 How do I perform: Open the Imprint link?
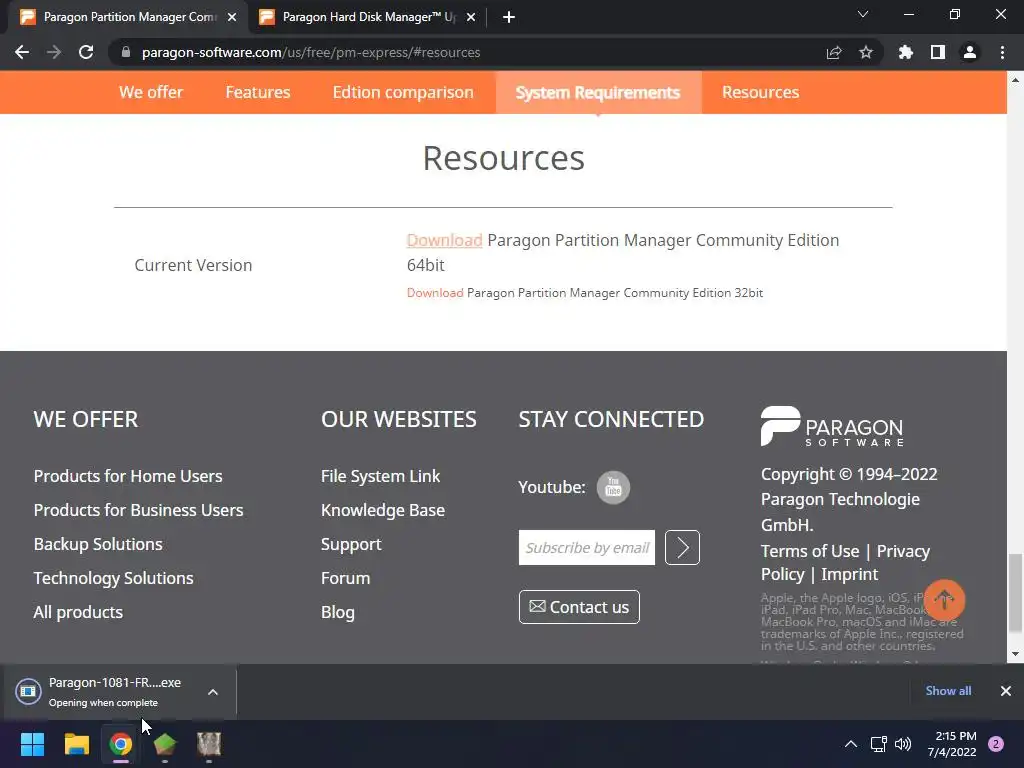click(x=849, y=574)
